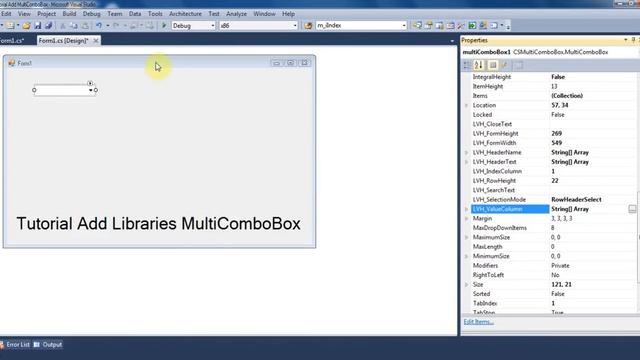
Task: Click the Categorized view icon in Properties
Action: [x=467, y=65]
